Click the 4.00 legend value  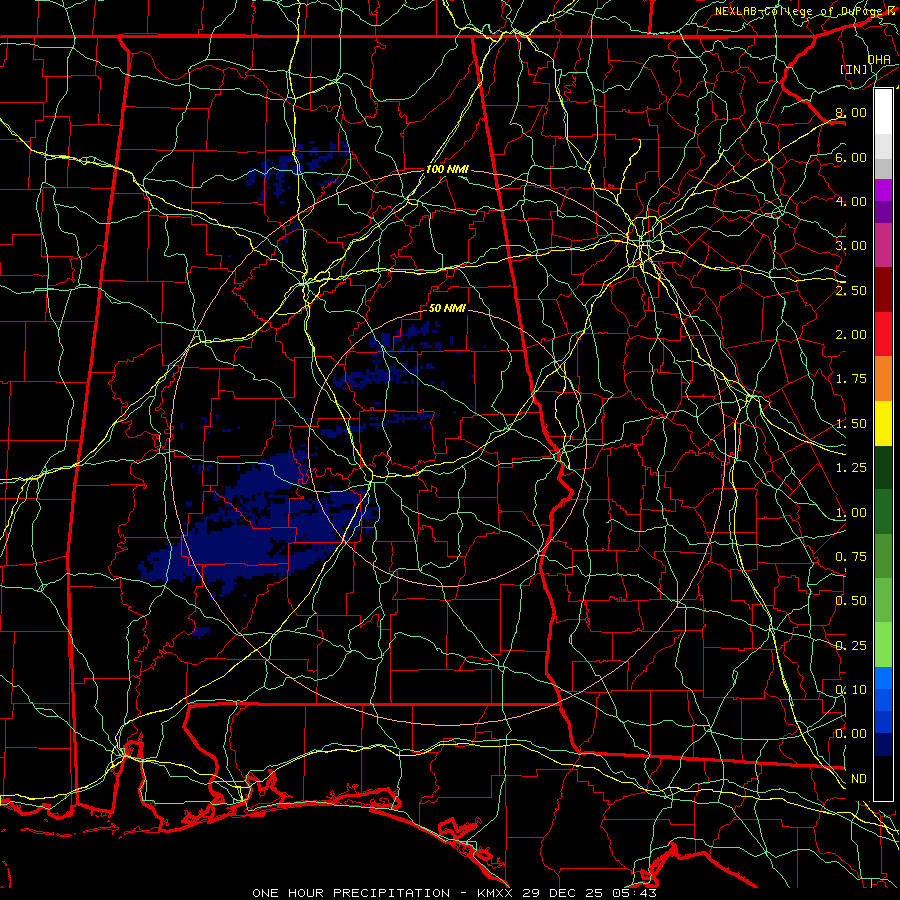click(x=851, y=201)
